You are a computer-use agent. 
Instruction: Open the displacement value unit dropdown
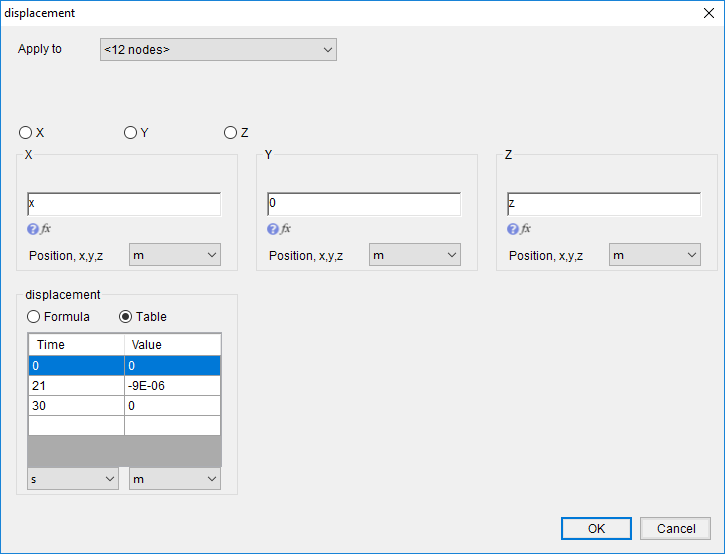pyautogui.click(x=175, y=479)
